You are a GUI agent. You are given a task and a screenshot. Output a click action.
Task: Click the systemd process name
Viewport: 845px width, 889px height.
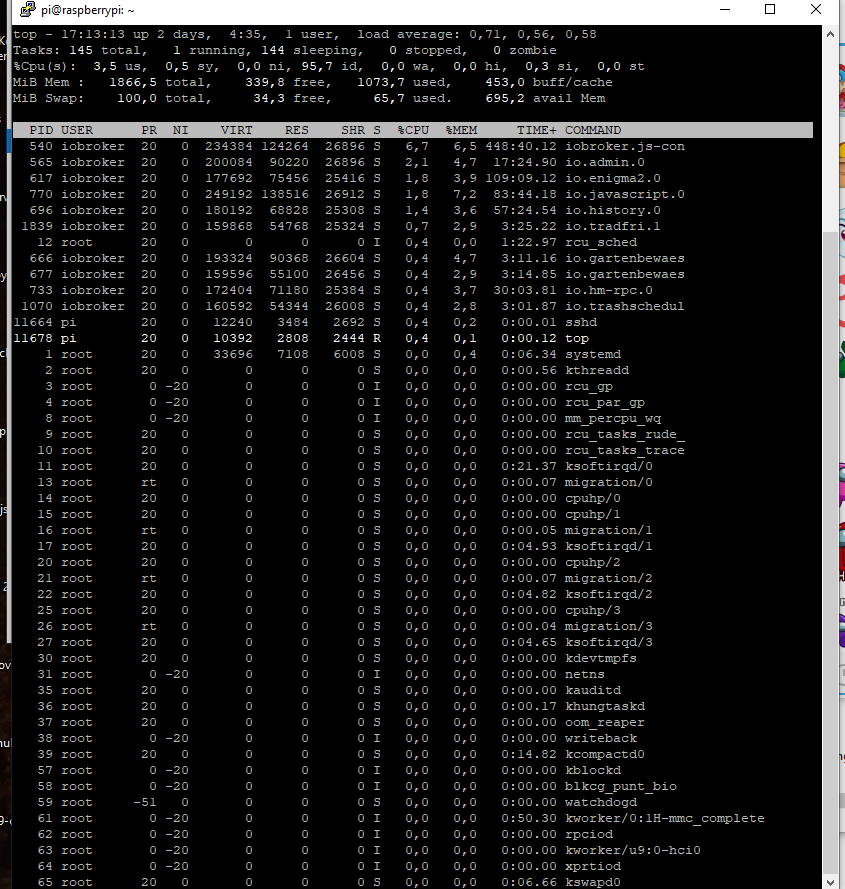click(593, 354)
